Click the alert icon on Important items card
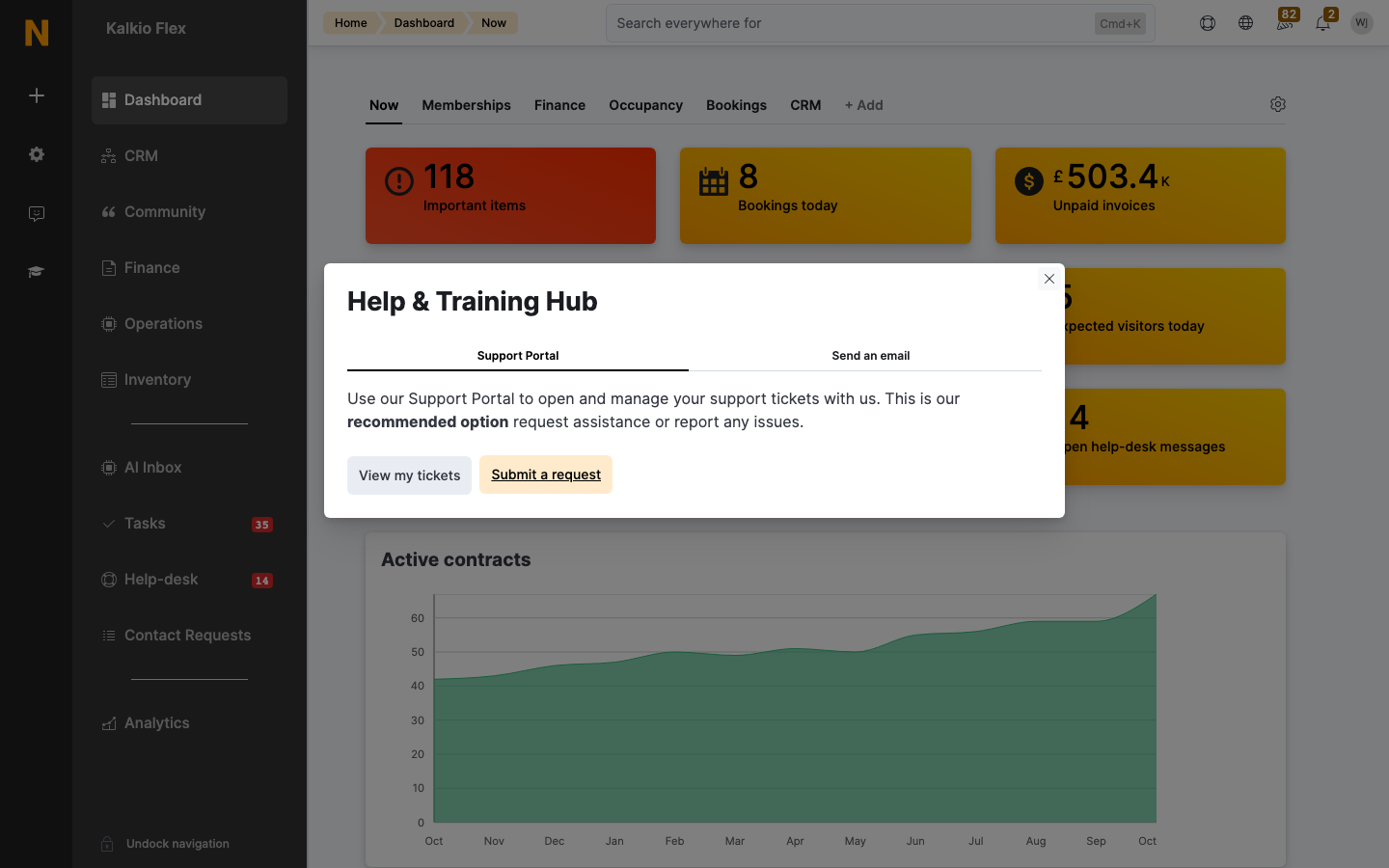Viewport: 1389px width, 868px height. [399, 181]
